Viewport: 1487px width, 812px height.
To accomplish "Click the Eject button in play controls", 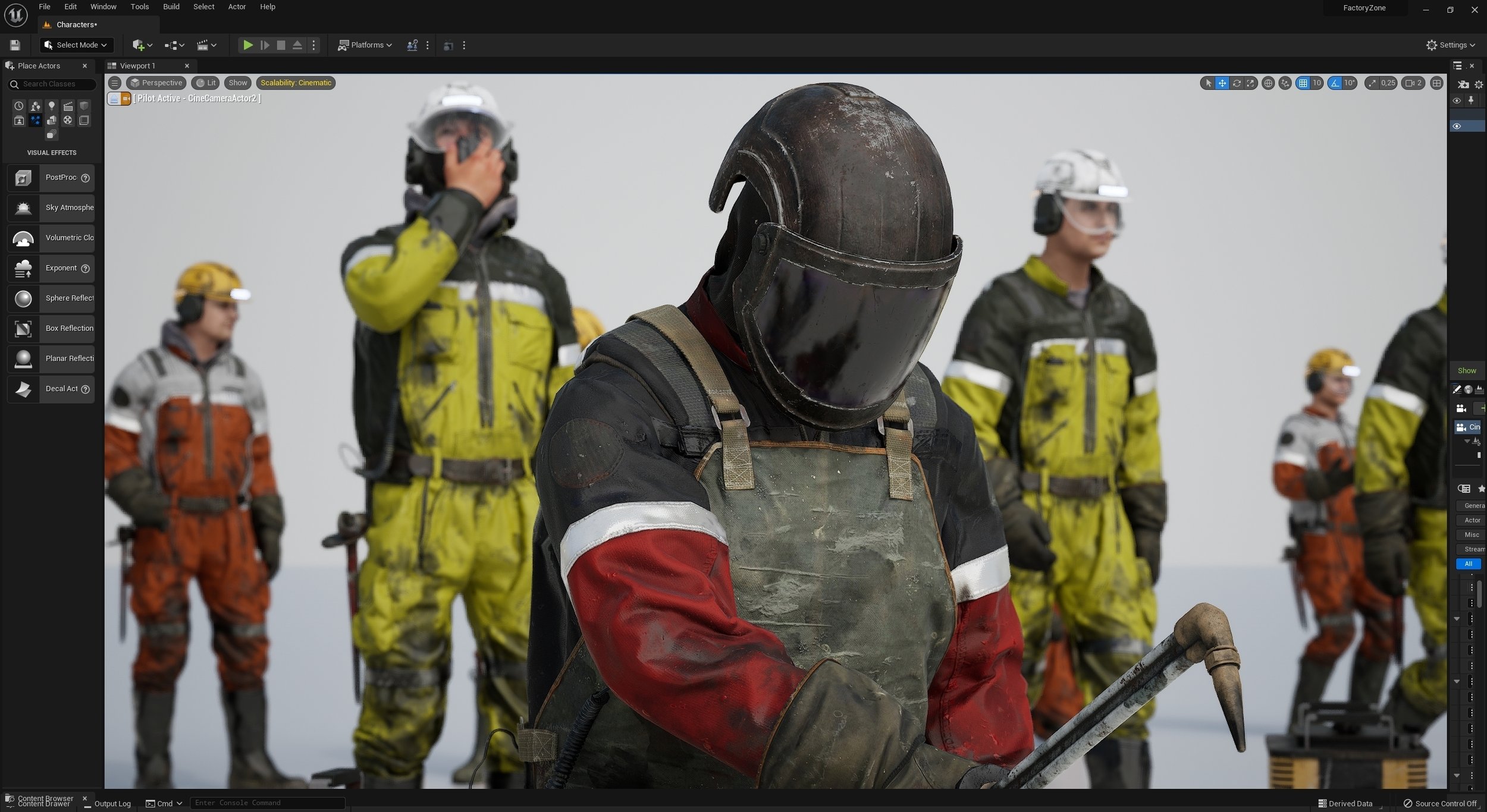I will 297,45.
